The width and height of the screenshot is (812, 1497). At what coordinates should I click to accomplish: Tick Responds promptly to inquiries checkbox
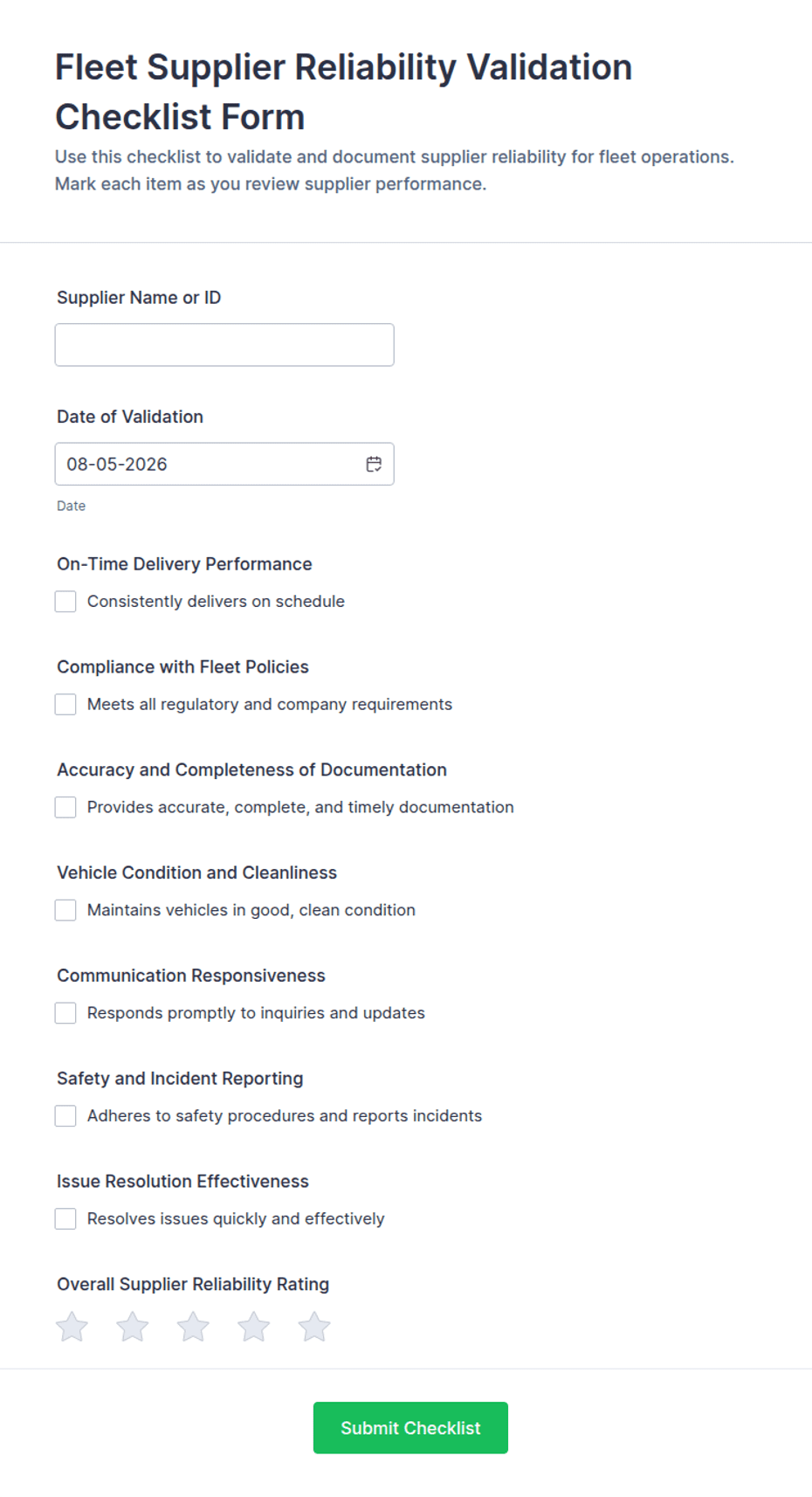click(x=65, y=1013)
